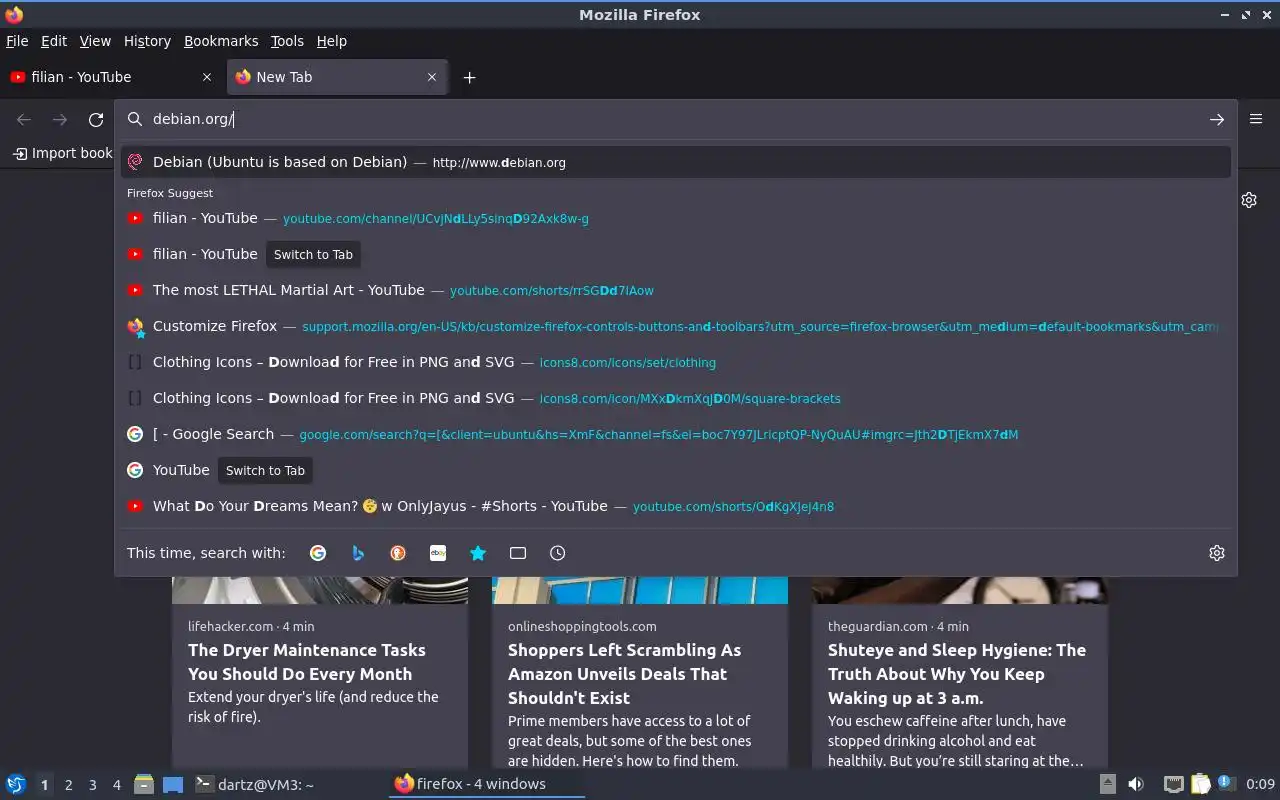Switch to workspace 3 in taskbar
Viewport: 1280px width, 800px height.
coord(92,785)
